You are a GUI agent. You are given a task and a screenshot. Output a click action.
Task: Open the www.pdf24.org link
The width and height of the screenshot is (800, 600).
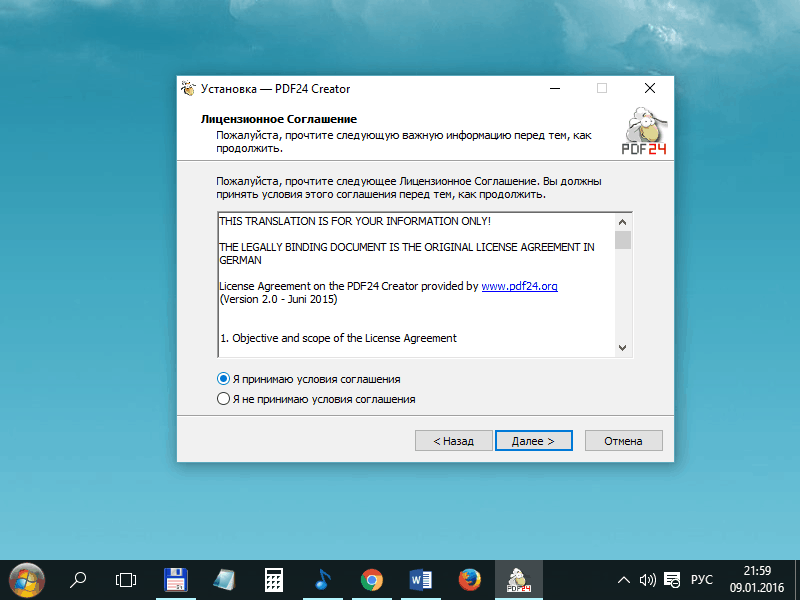tap(519, 286)
